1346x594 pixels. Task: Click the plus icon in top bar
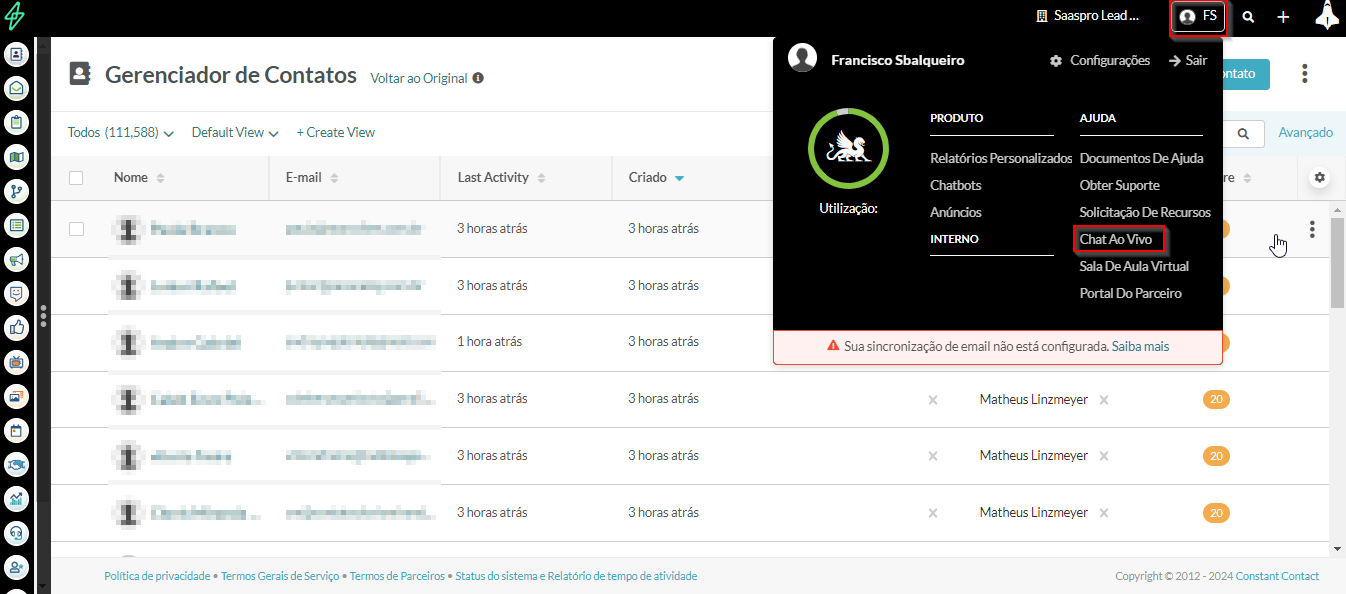pyautogui.click(x=1283, y=17)
